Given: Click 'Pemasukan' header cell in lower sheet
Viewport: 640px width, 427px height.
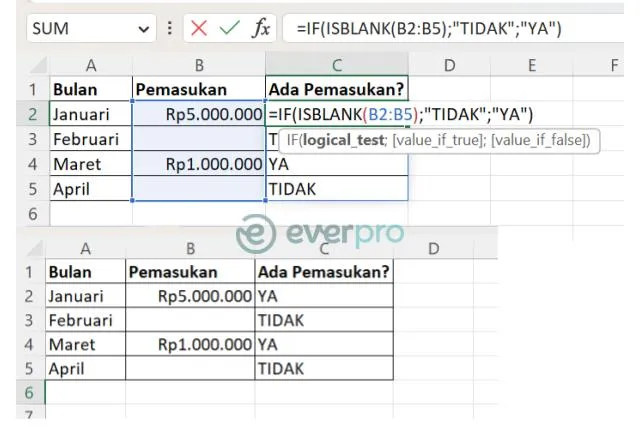Looking at the screenshot, I should click(190, 272).
